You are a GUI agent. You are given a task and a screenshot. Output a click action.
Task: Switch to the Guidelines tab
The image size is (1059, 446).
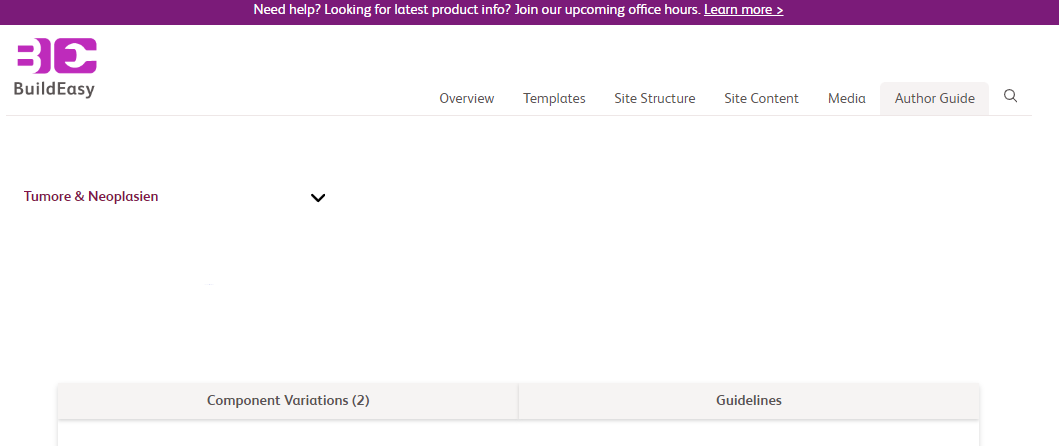pyautogui.click(x=749, y=401)
